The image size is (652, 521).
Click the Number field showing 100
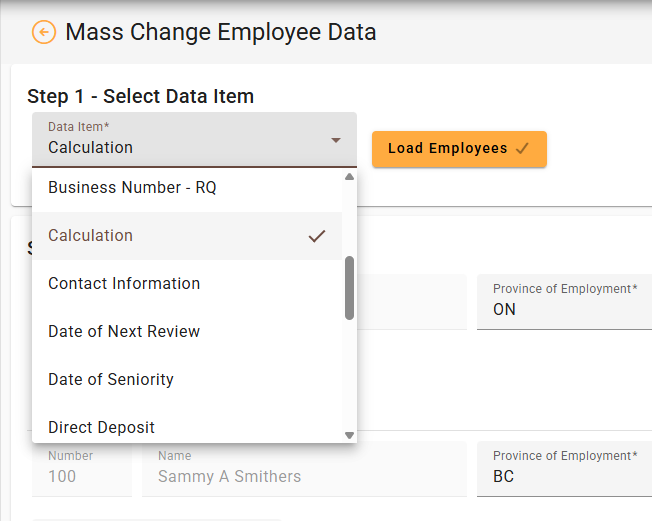coord(80,468)
